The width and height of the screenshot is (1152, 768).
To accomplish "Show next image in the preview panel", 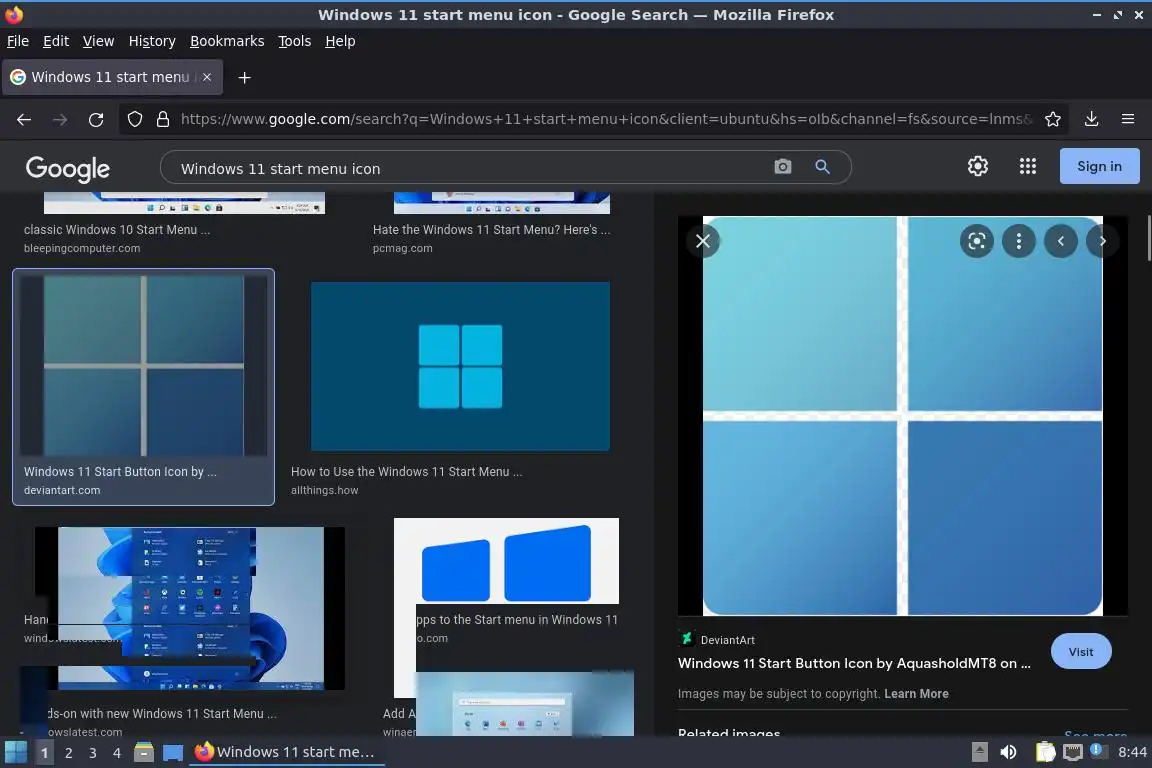I will (1102, 241).
